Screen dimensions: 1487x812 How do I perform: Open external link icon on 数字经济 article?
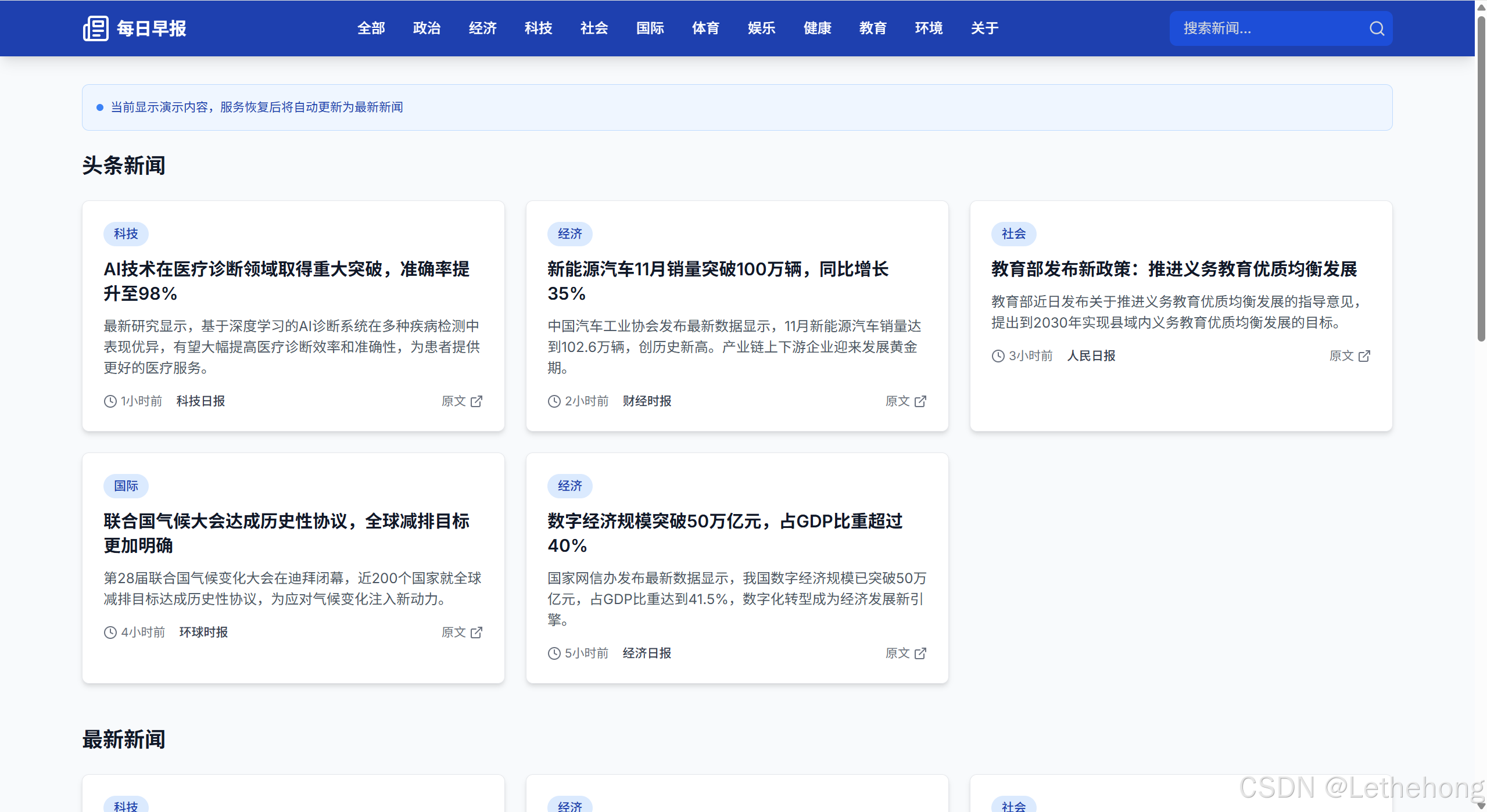coord(920,653)
